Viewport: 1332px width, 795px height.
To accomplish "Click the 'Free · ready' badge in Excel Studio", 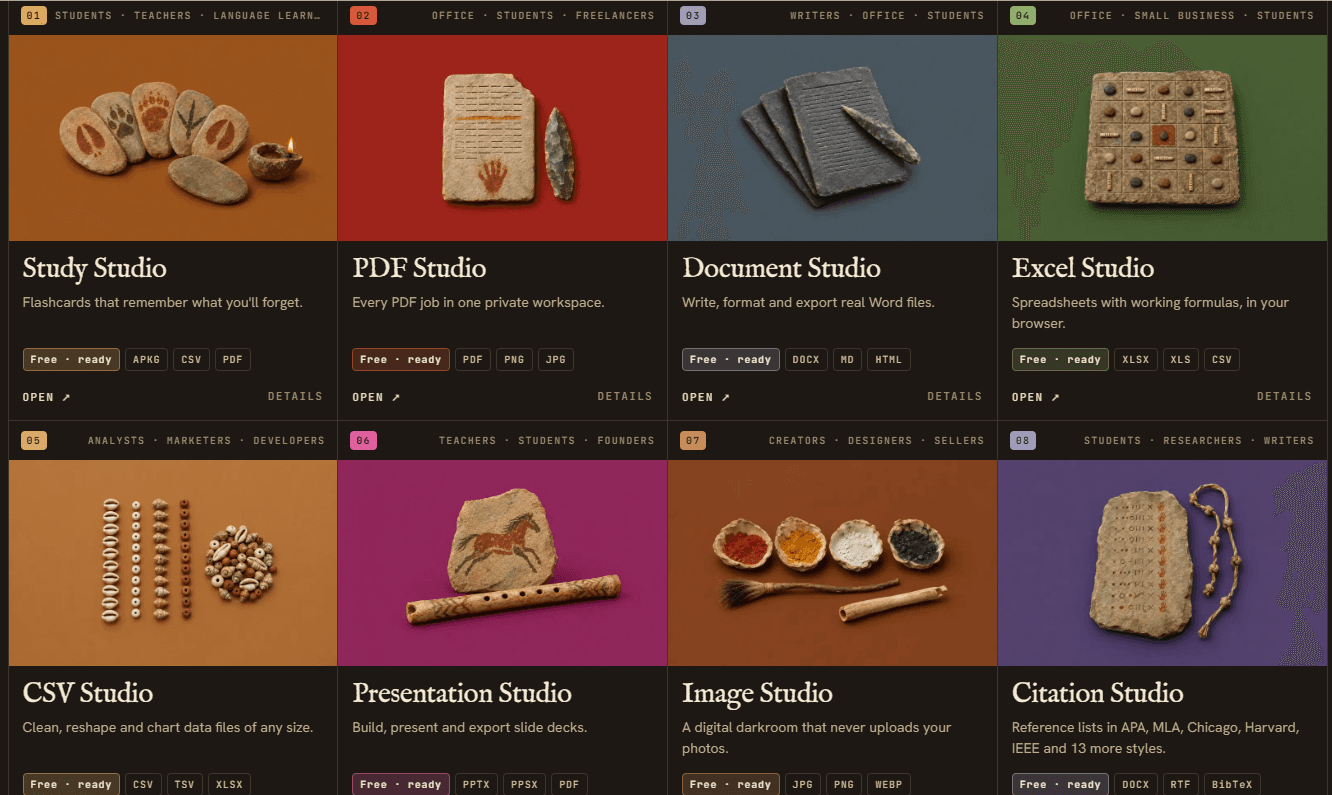I will tap(1060, 360).
